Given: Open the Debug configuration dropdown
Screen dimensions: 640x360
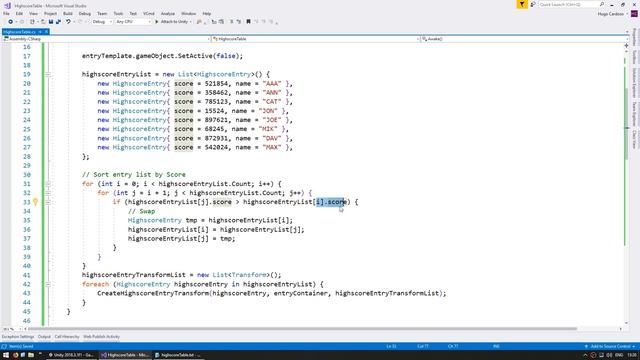Looking at the screenshot, I should 102,22.
